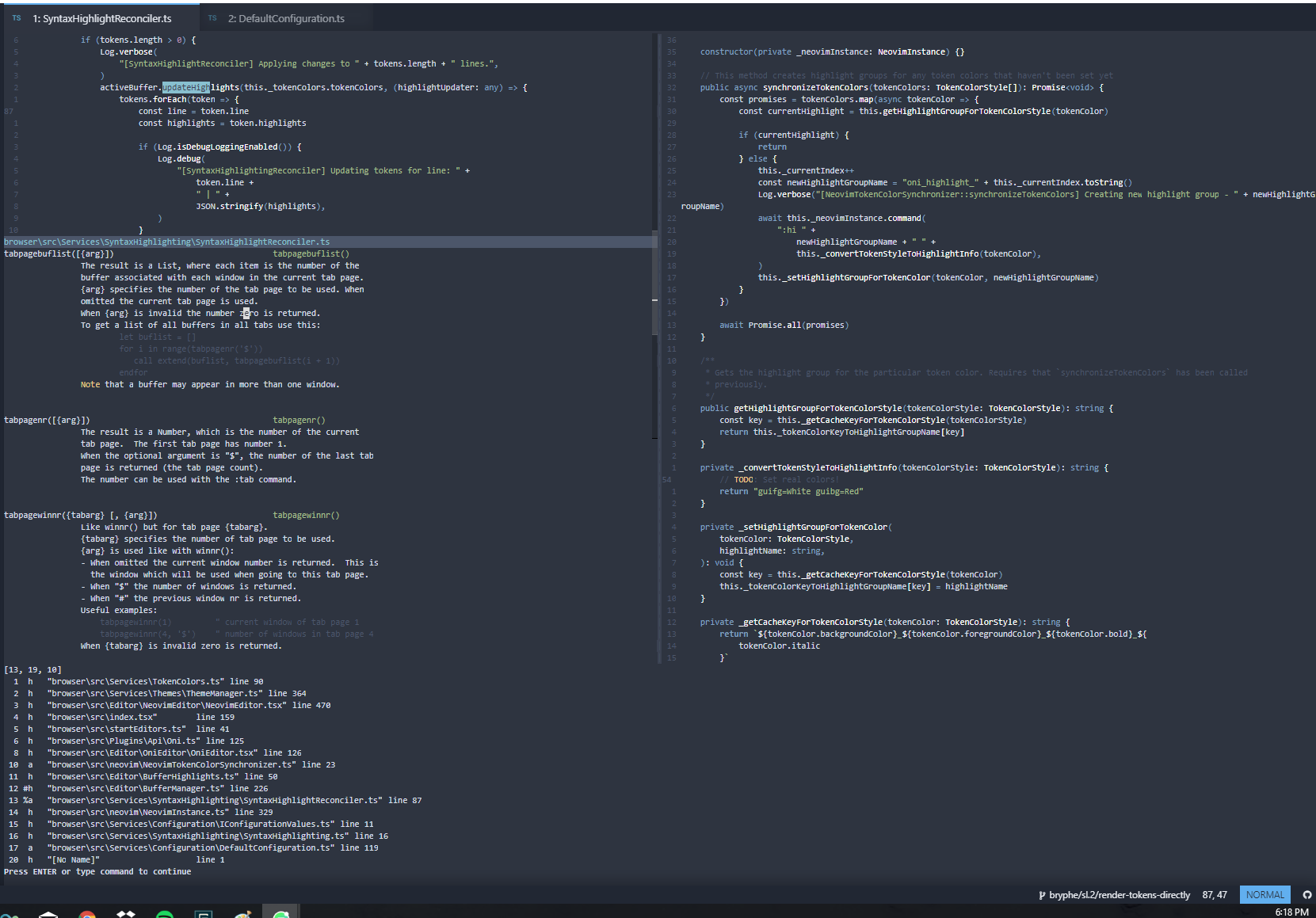Click the NORMAL mode indicator
The width and height of the screenshot is (1316, 918).
pos(1265,895)
